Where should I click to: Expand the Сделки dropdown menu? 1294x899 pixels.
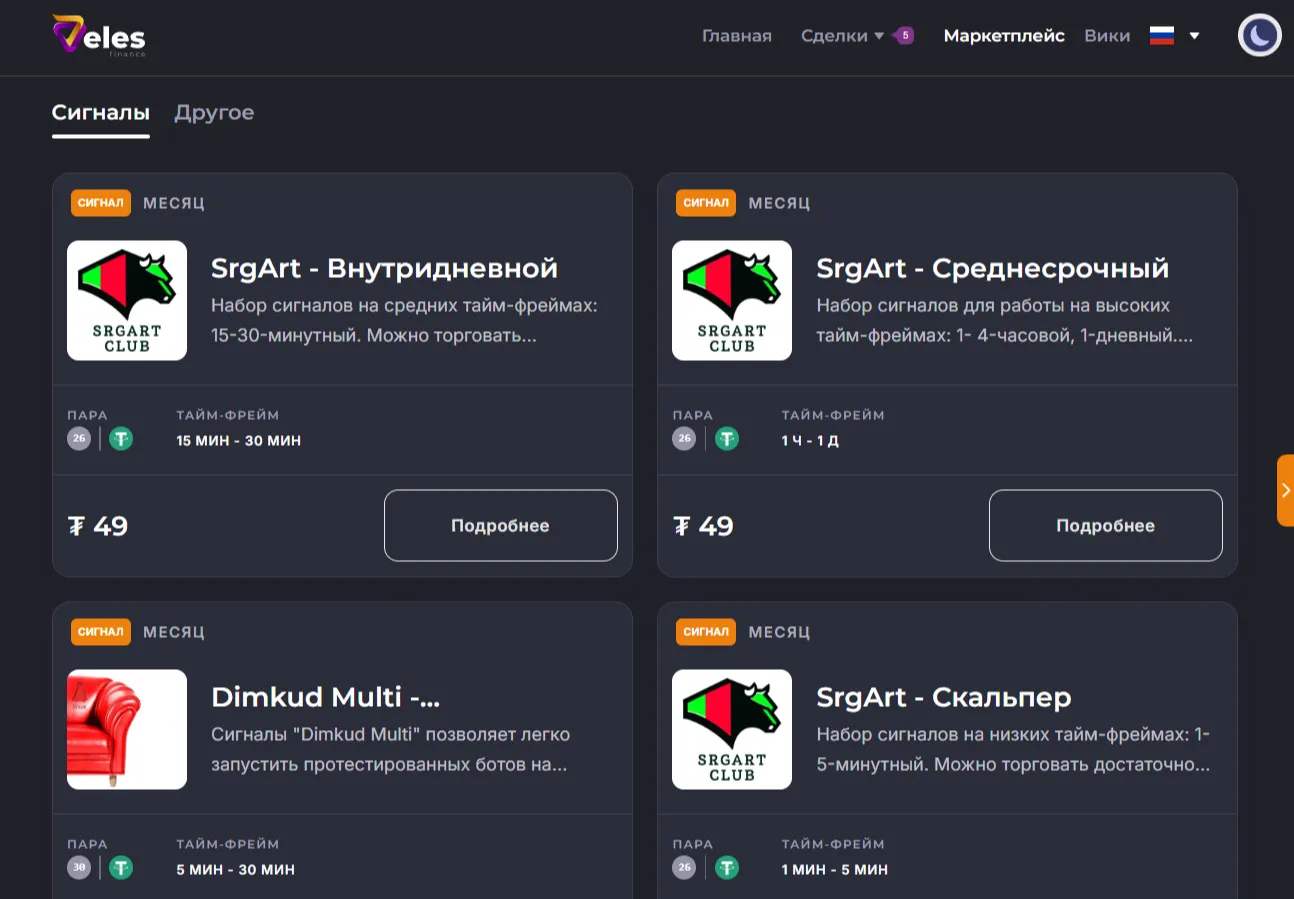tap(842, 36)
